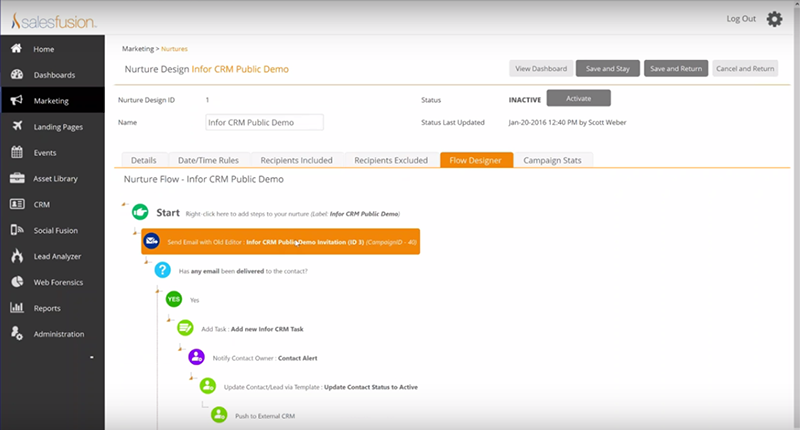Screen dimensions: 800x430
Task: Click the settings gear icon
Action: 774,19
